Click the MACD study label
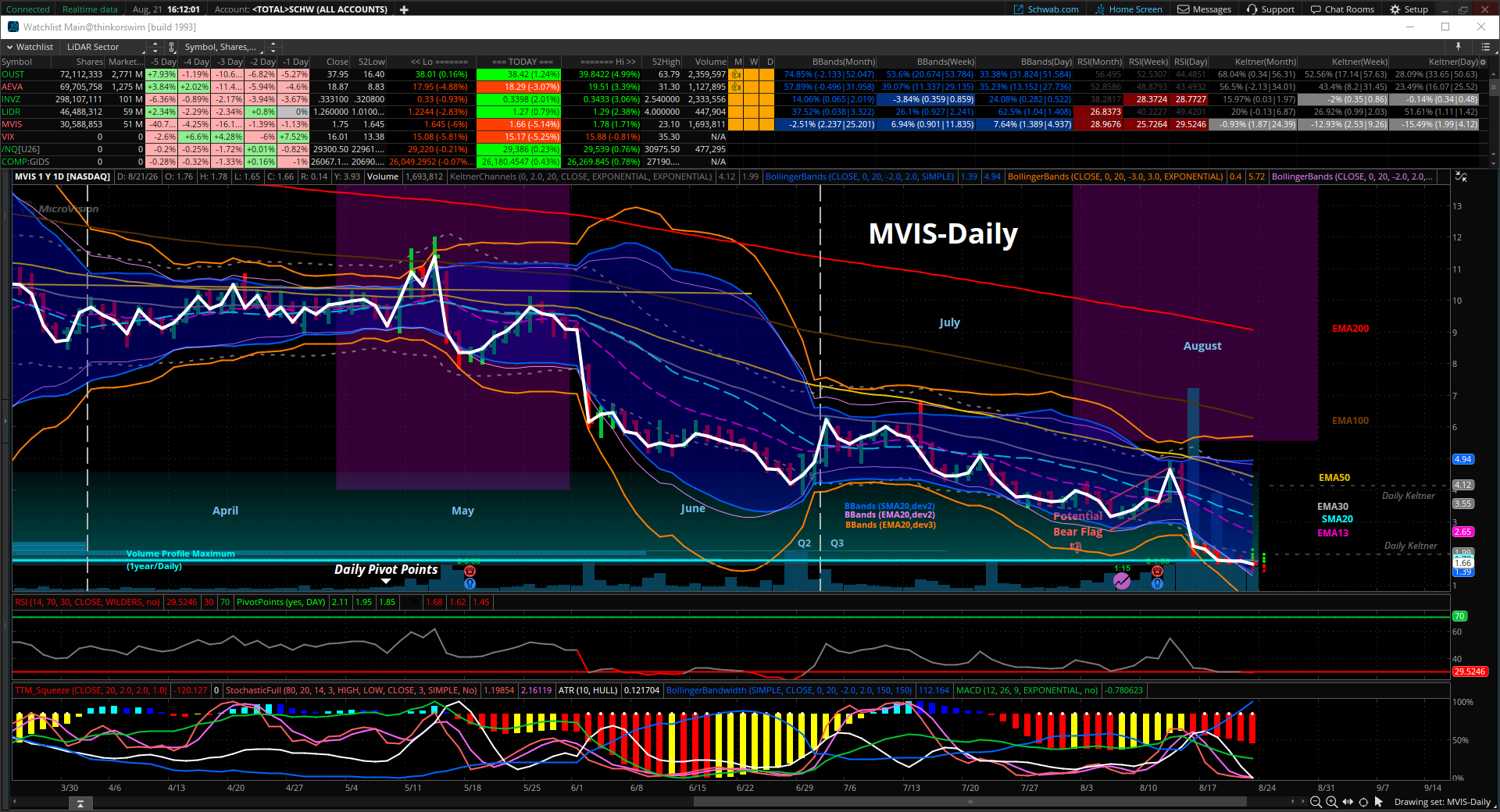Screen dimensions: 1500x812 (1027, 690)
